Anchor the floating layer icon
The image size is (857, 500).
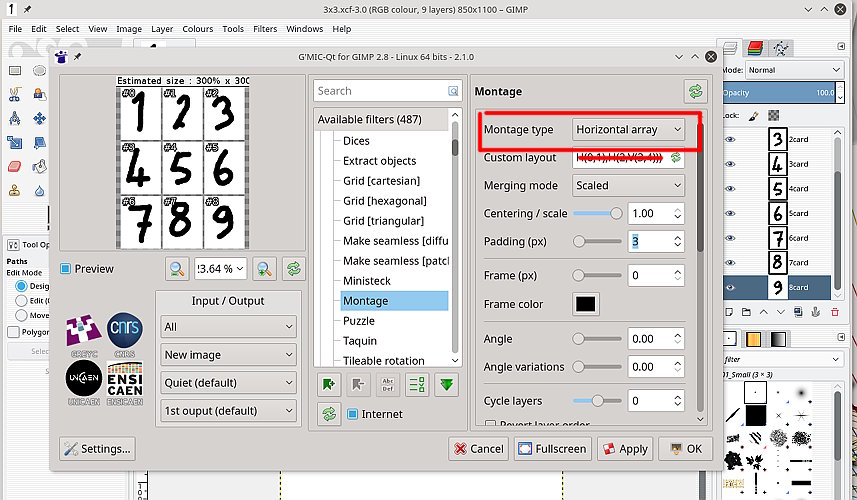[x=815, y=312]
